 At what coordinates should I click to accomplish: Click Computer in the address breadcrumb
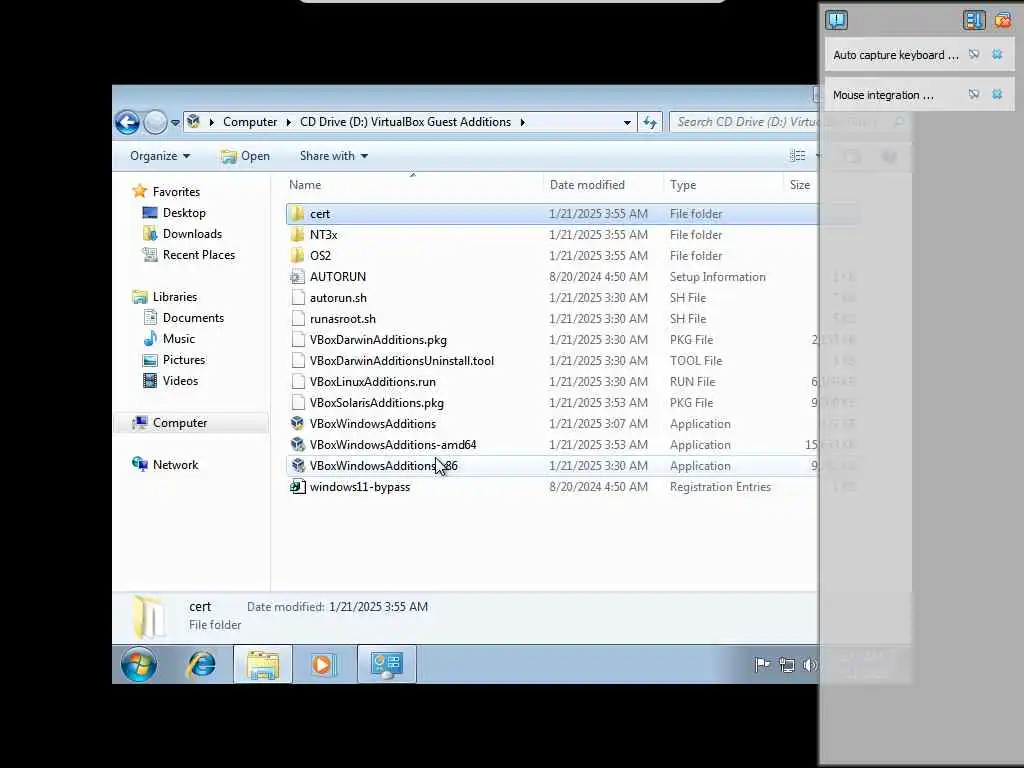249,122
